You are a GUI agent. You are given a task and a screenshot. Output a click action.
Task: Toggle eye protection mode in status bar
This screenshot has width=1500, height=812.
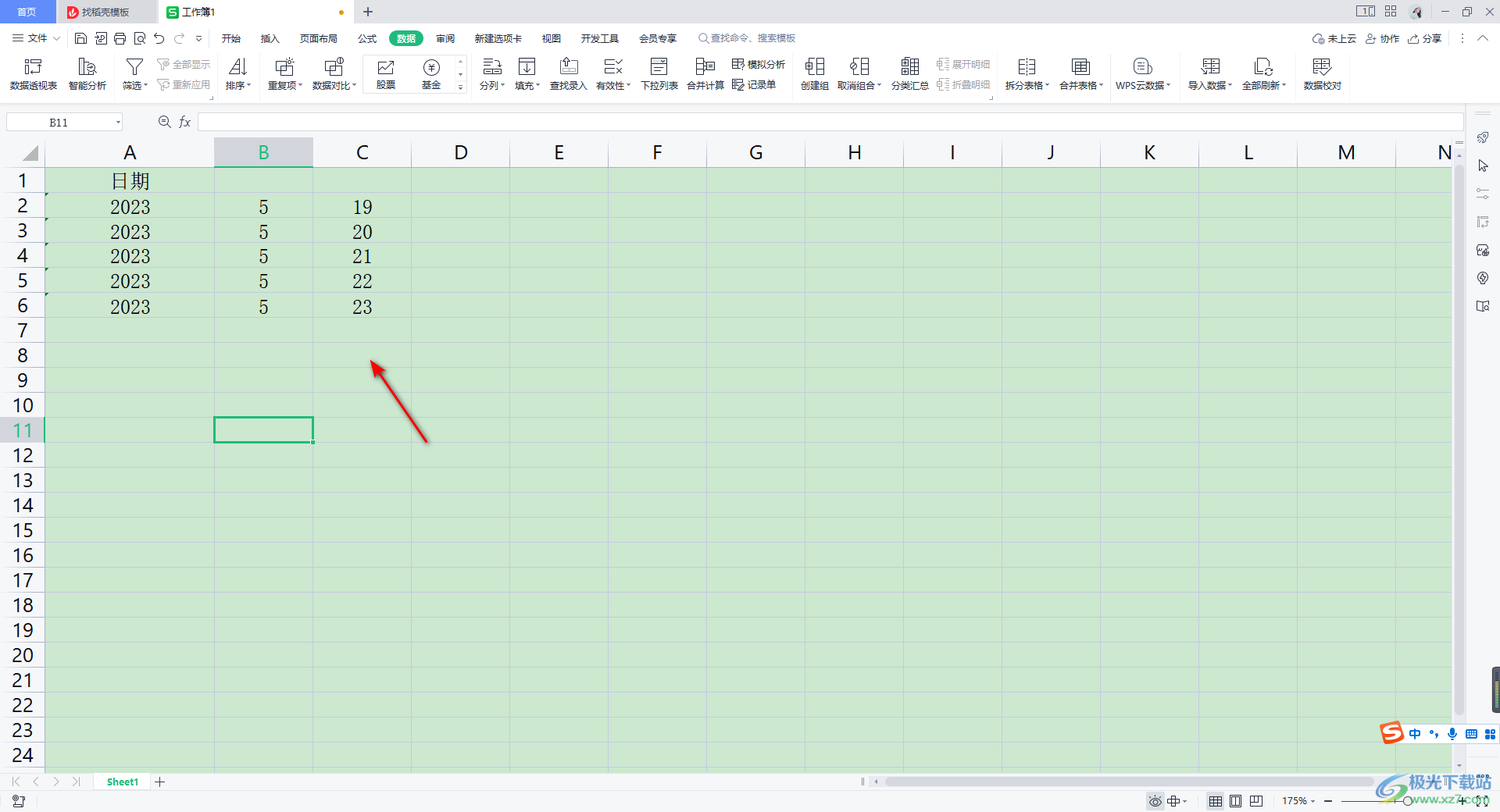[1155, 801]
